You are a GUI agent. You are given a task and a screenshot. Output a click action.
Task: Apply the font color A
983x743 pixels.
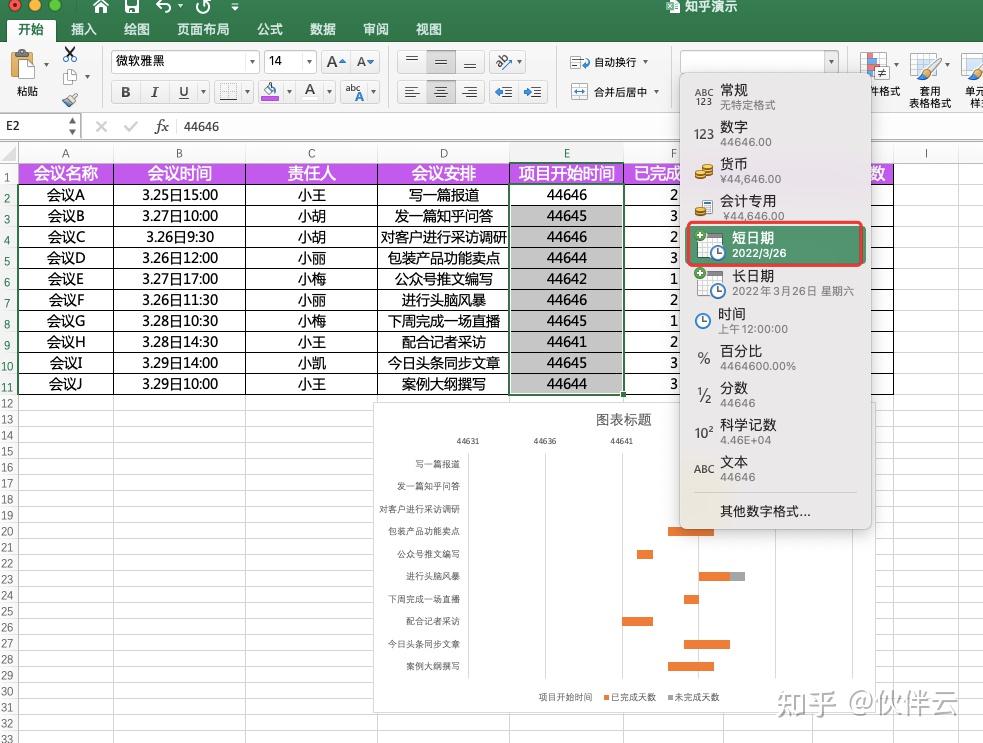tap(310, 92)
